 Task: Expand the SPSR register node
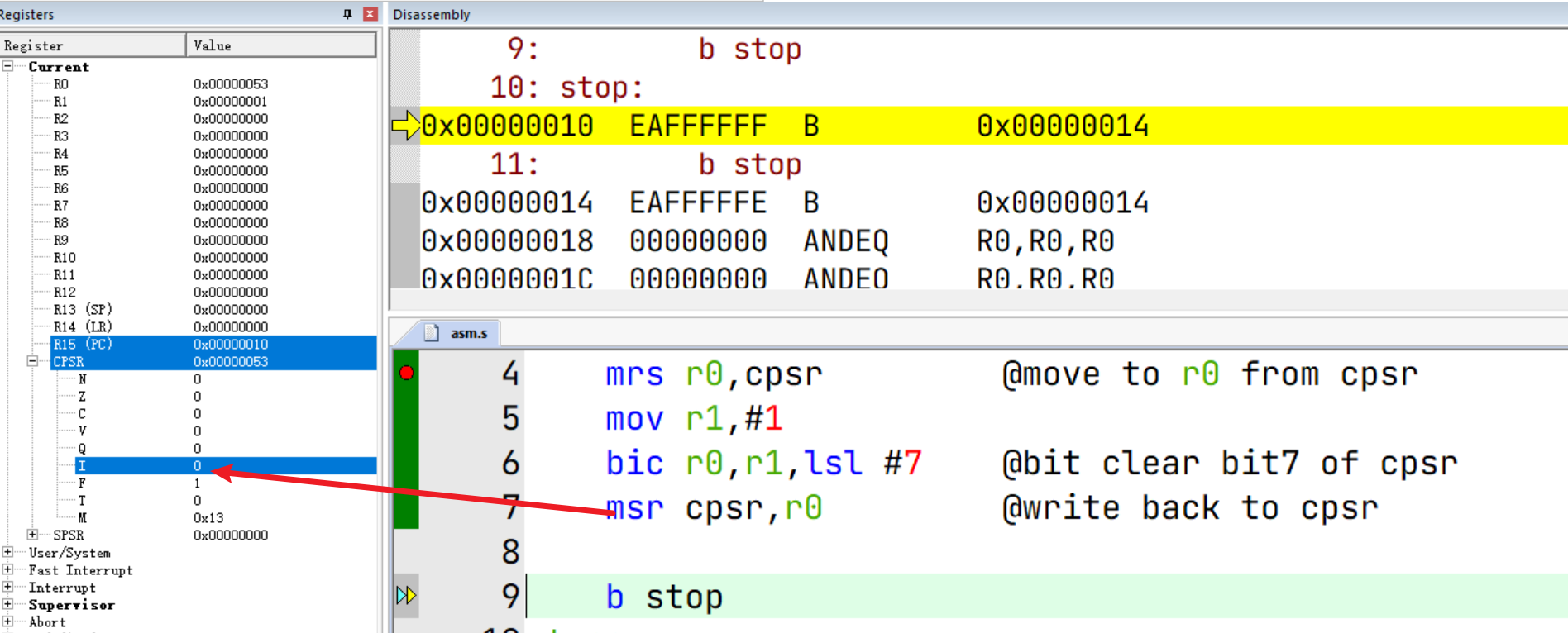click(32, 535)
